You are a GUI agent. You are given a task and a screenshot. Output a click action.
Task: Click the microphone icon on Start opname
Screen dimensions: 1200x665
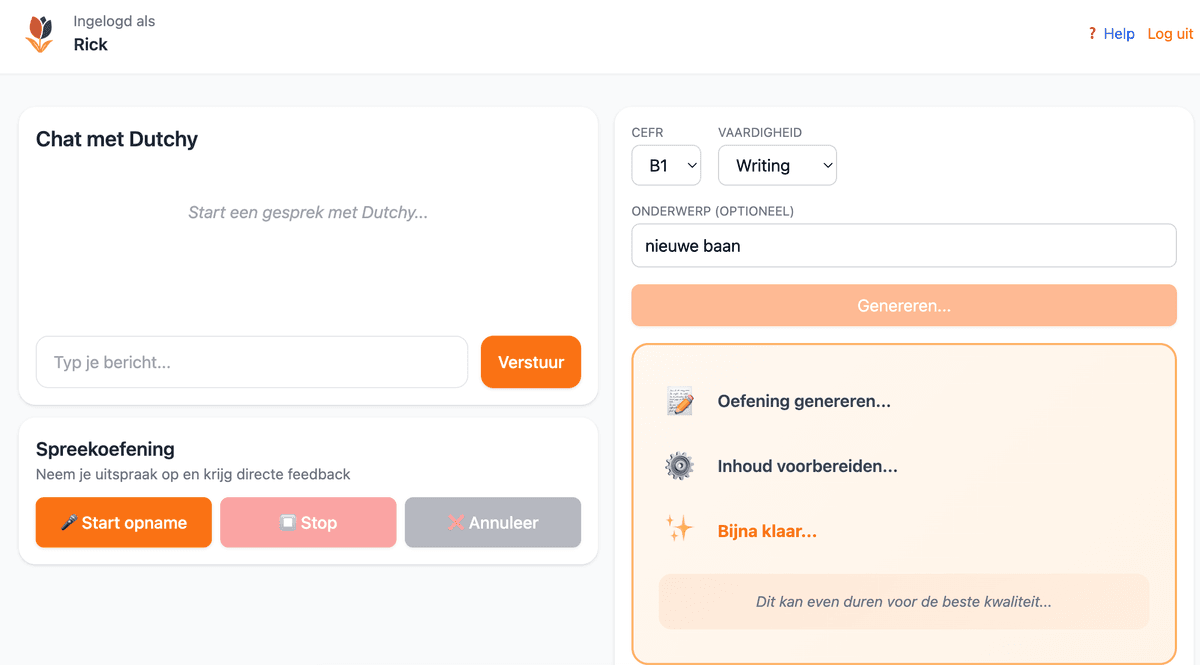tap(69, 523)
